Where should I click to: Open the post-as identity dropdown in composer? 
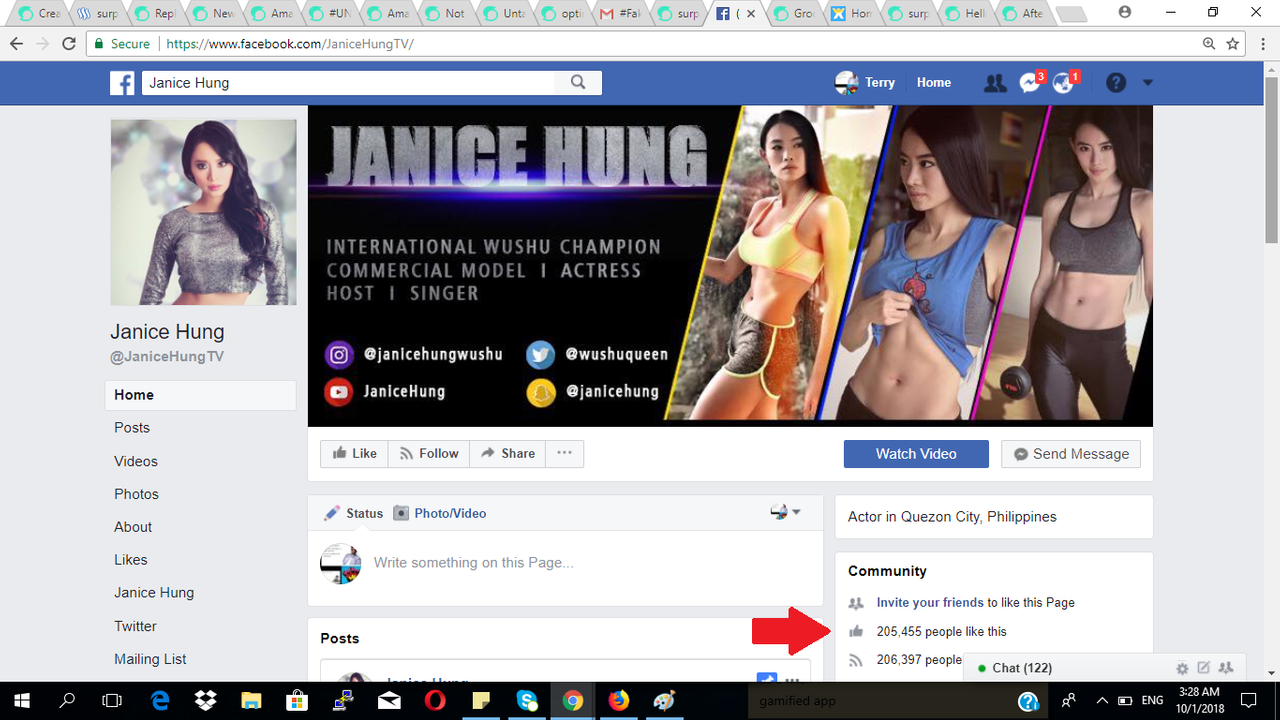click(785, 512)
